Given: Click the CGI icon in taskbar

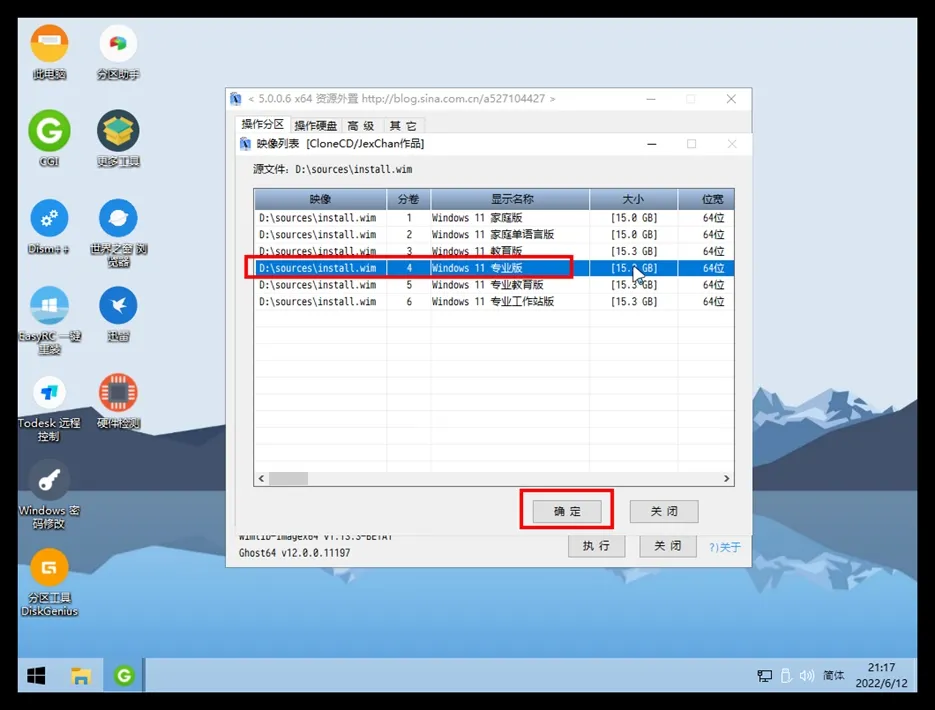Looking at the screenshot, I should (124, 677).
